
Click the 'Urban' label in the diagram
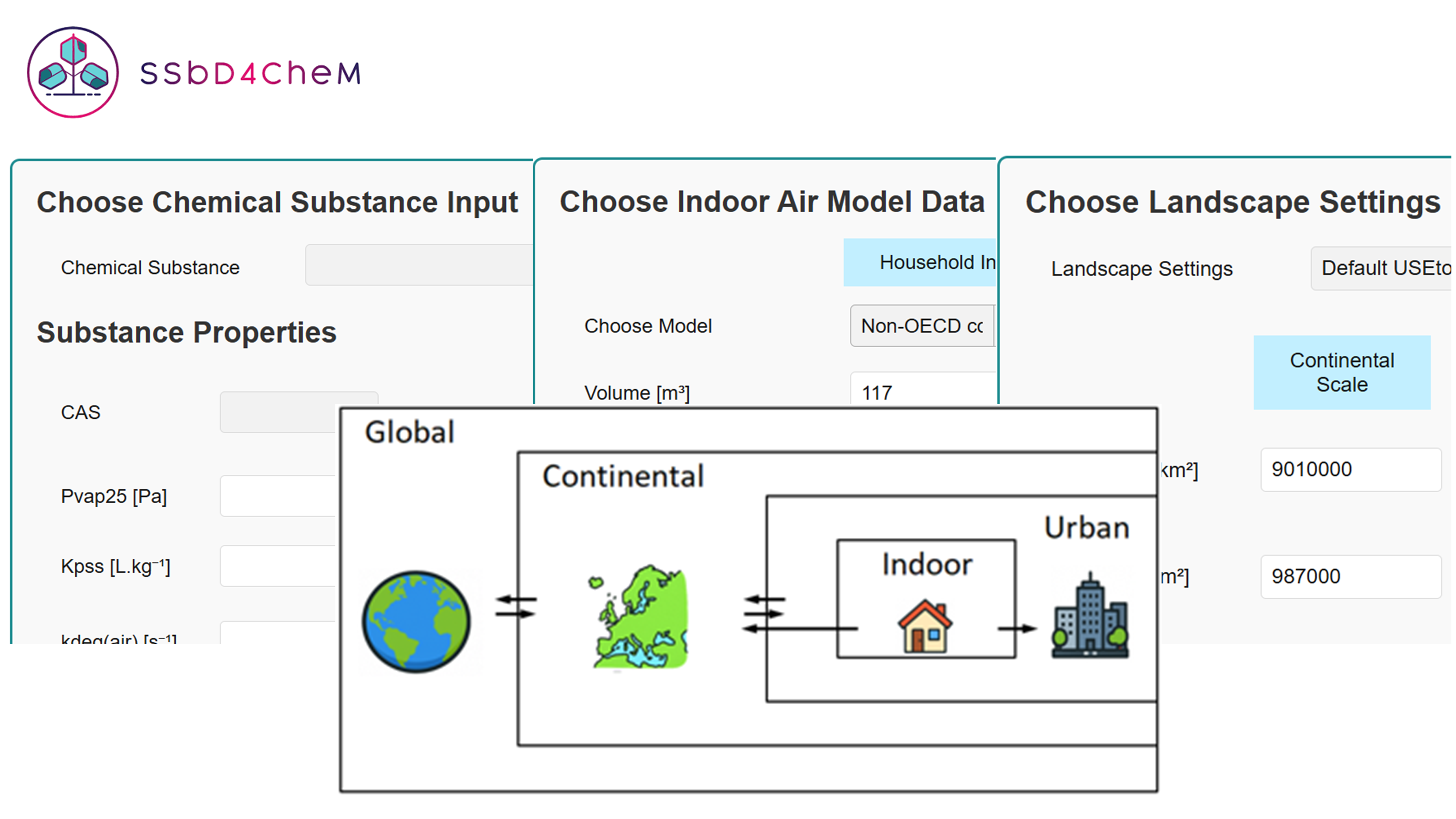point(1087,528)
